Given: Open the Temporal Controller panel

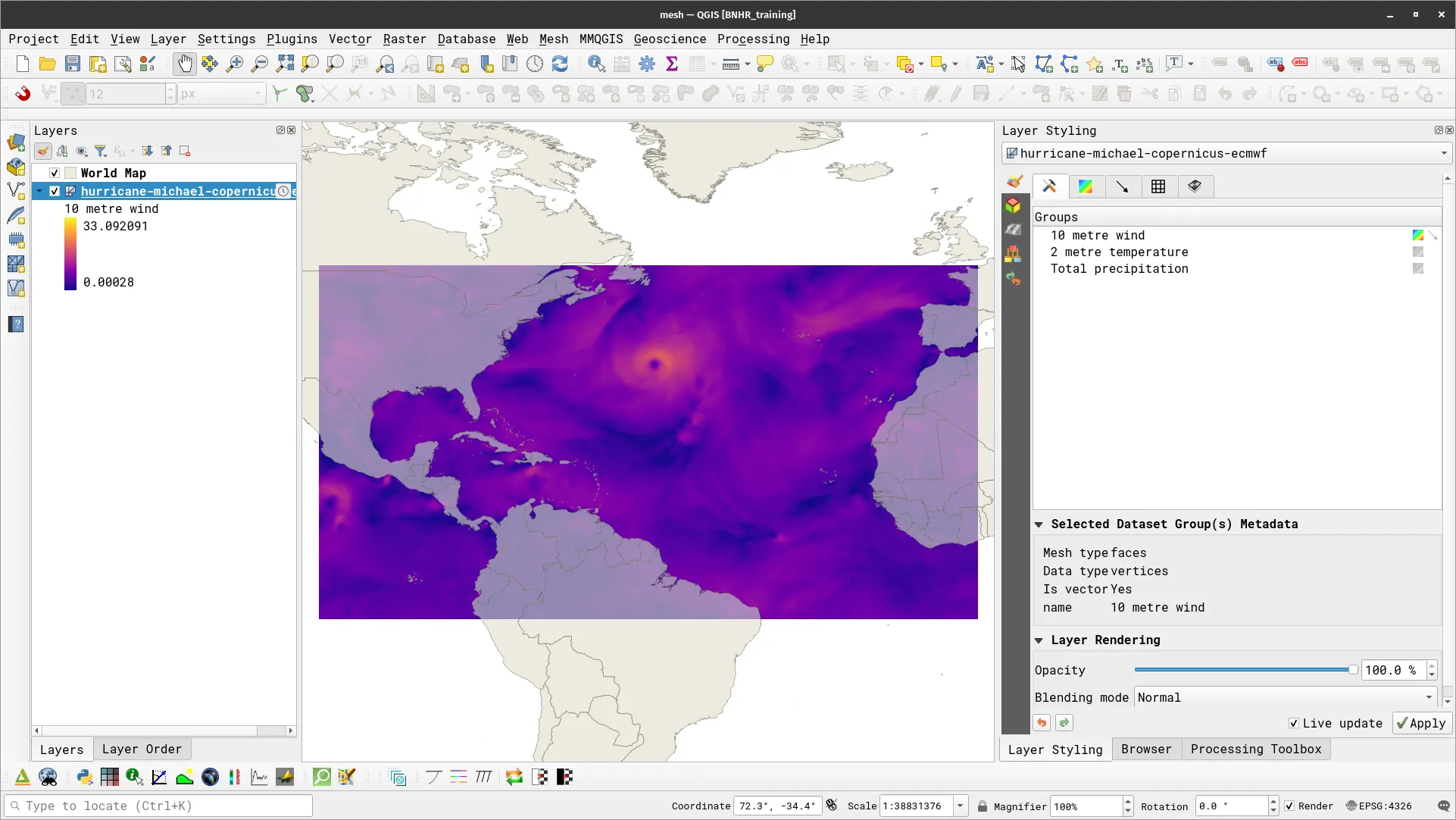Looking at the screenshot, I should 535,64.
